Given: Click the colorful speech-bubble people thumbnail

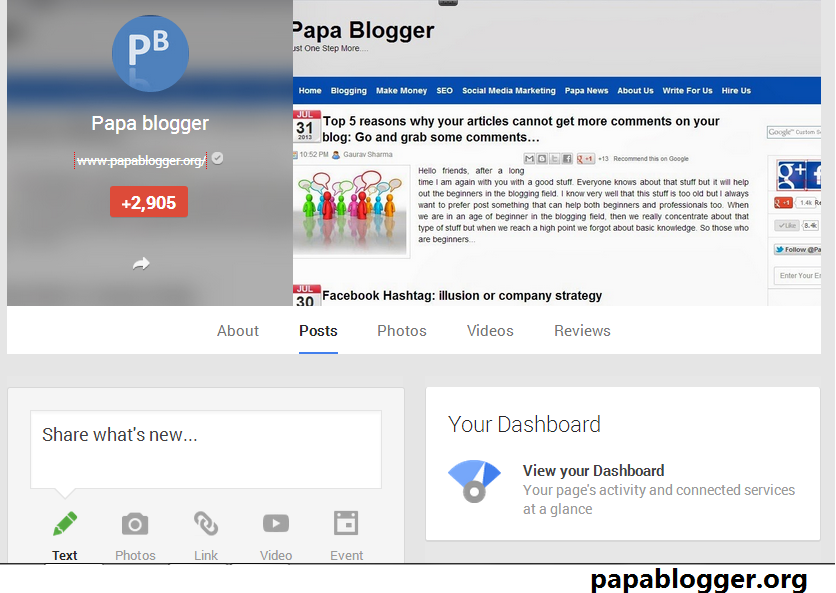Looking at the screenshot, I should [351, 212].
